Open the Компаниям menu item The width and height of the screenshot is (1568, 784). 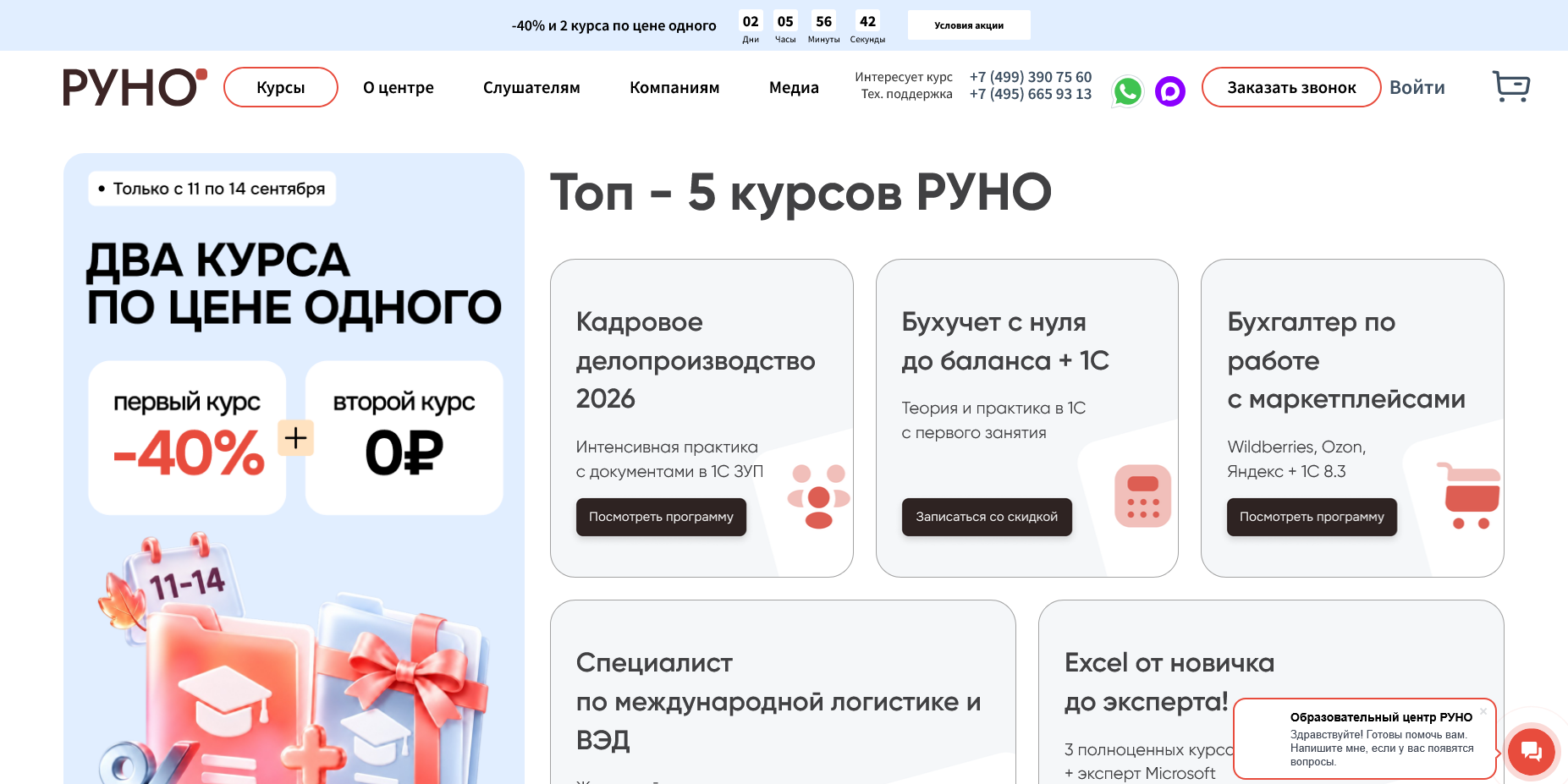[674, 87]
